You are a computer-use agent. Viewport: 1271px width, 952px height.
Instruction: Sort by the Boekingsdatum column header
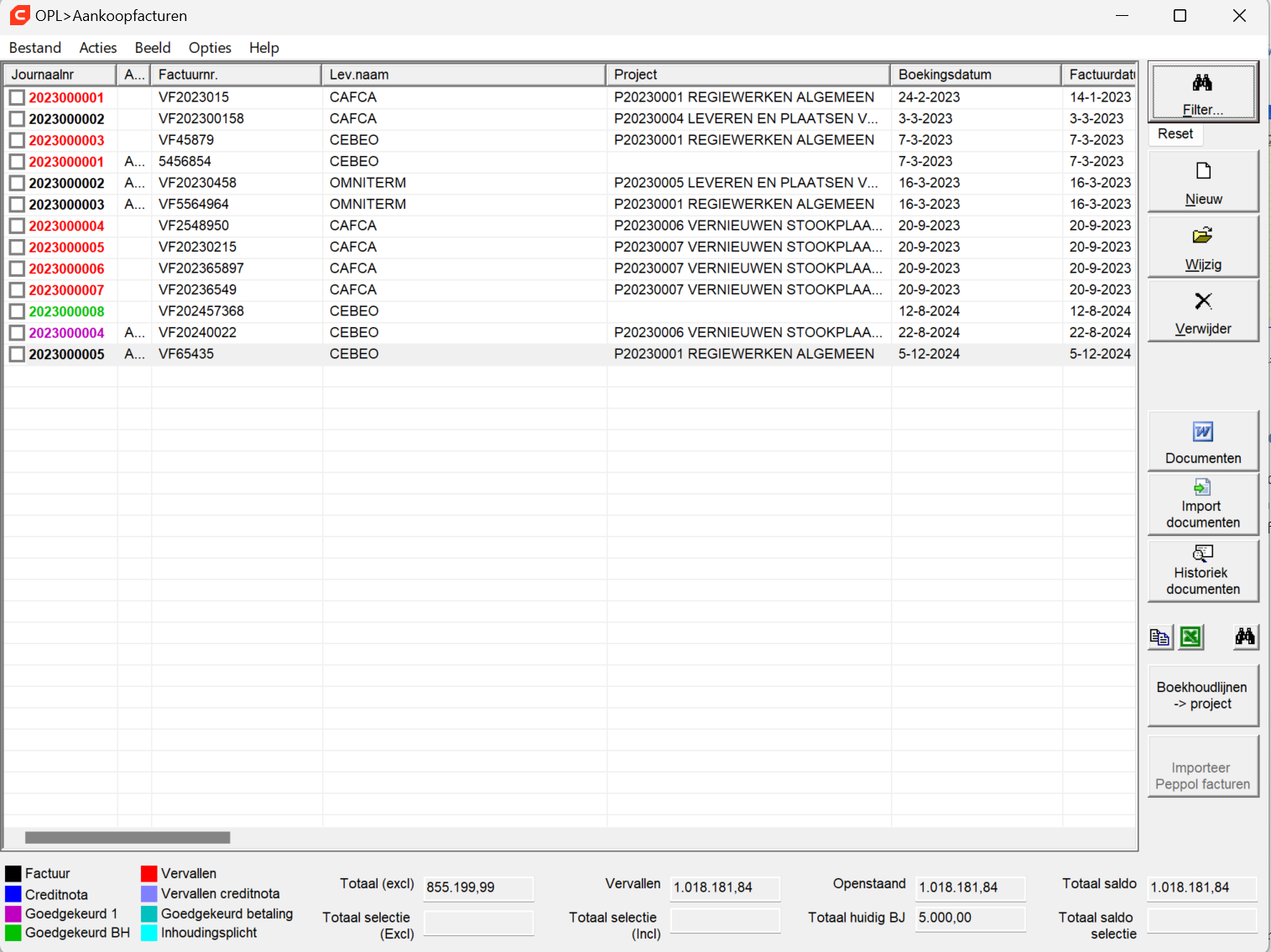pyautogui.click(x=977, y=75)
